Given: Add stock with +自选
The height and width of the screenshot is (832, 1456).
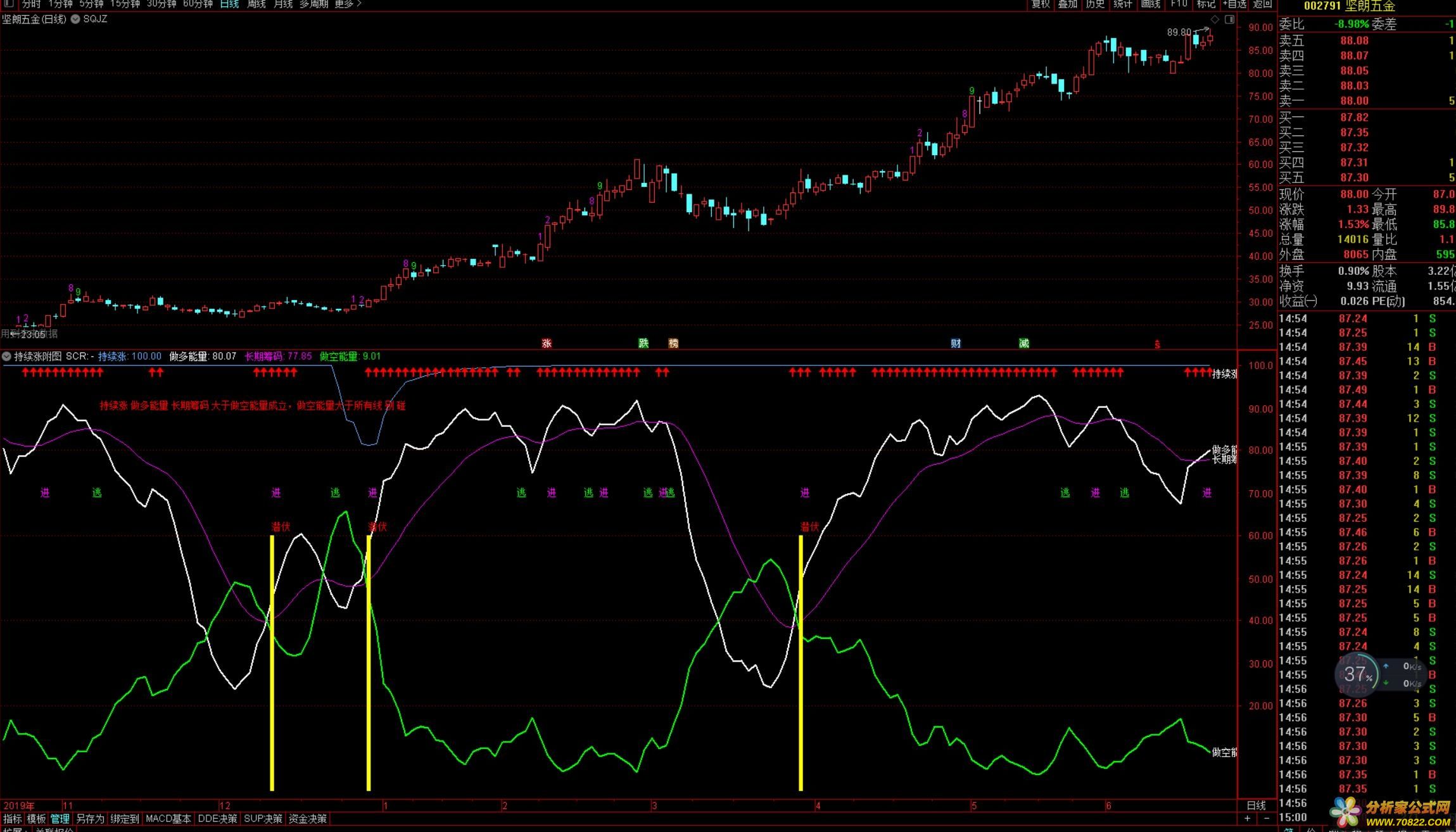Looking at the screenshot, I should coord(1234,4).
